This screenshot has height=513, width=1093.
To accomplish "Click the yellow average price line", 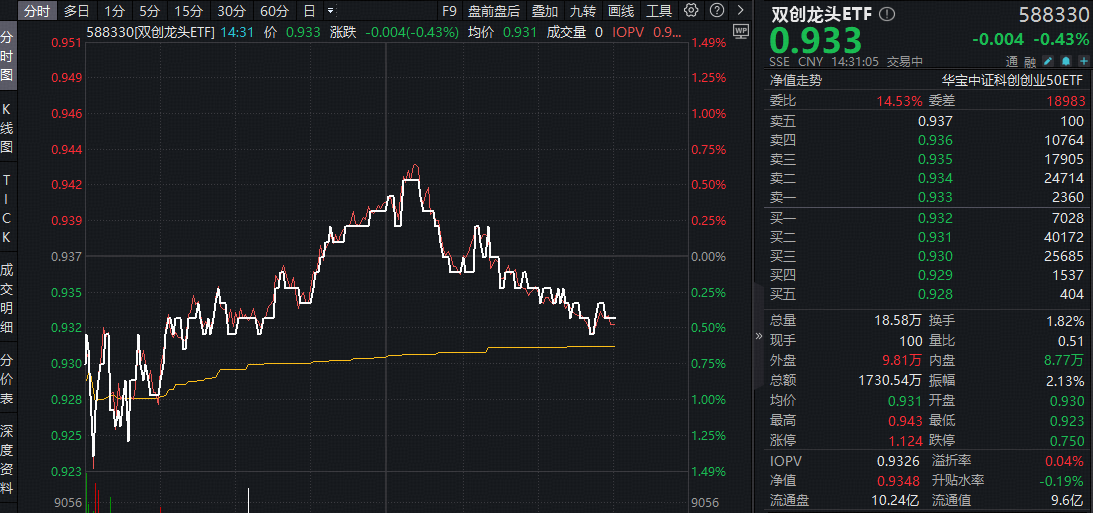I will point(400,355).
